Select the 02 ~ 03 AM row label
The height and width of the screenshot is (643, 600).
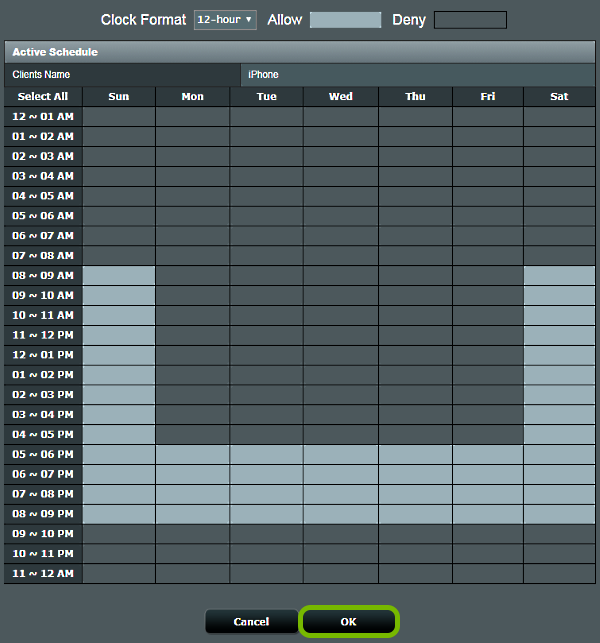[43, 156]
